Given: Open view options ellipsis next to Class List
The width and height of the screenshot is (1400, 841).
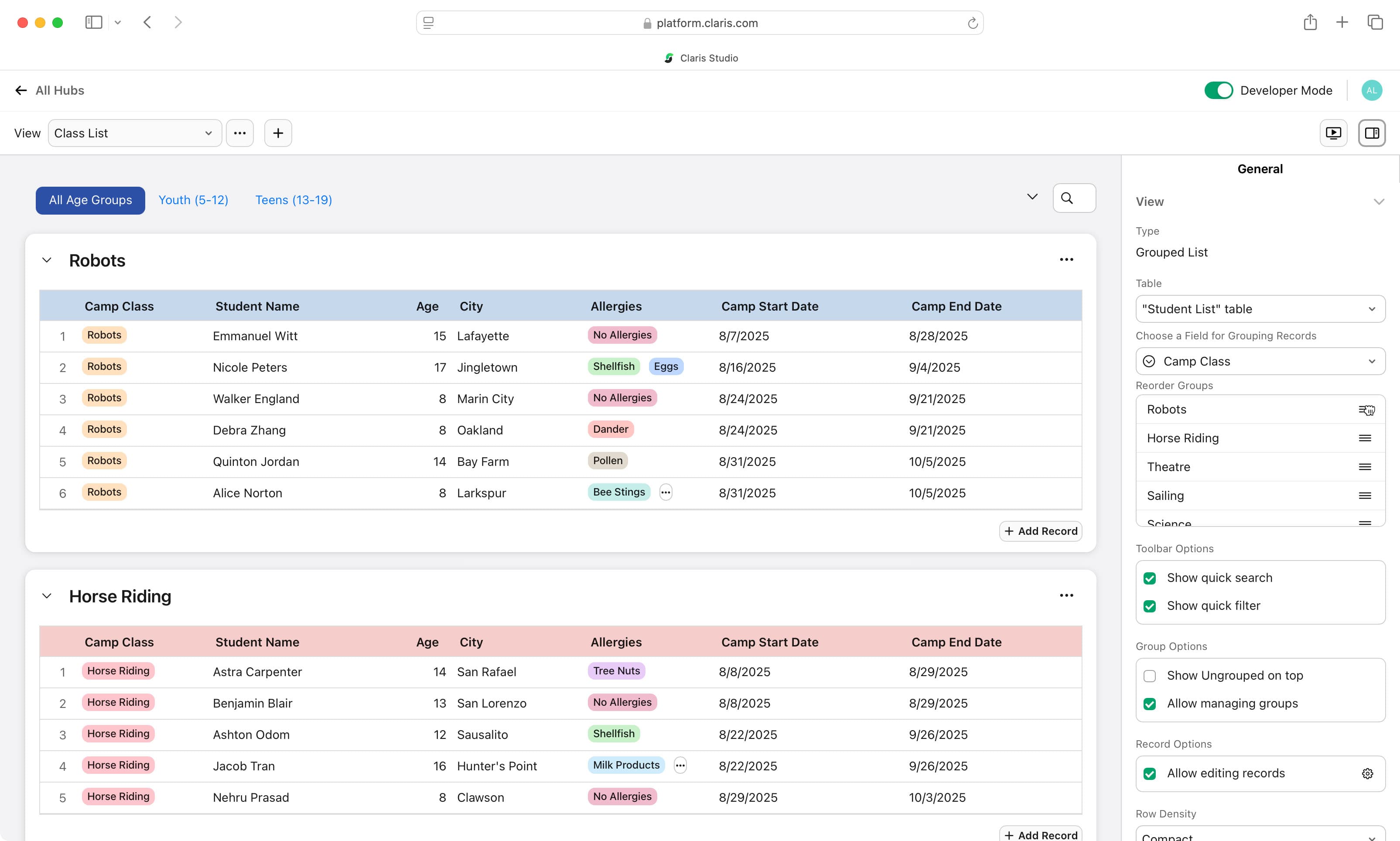Looking at the screenshot, I should point(240,133).
